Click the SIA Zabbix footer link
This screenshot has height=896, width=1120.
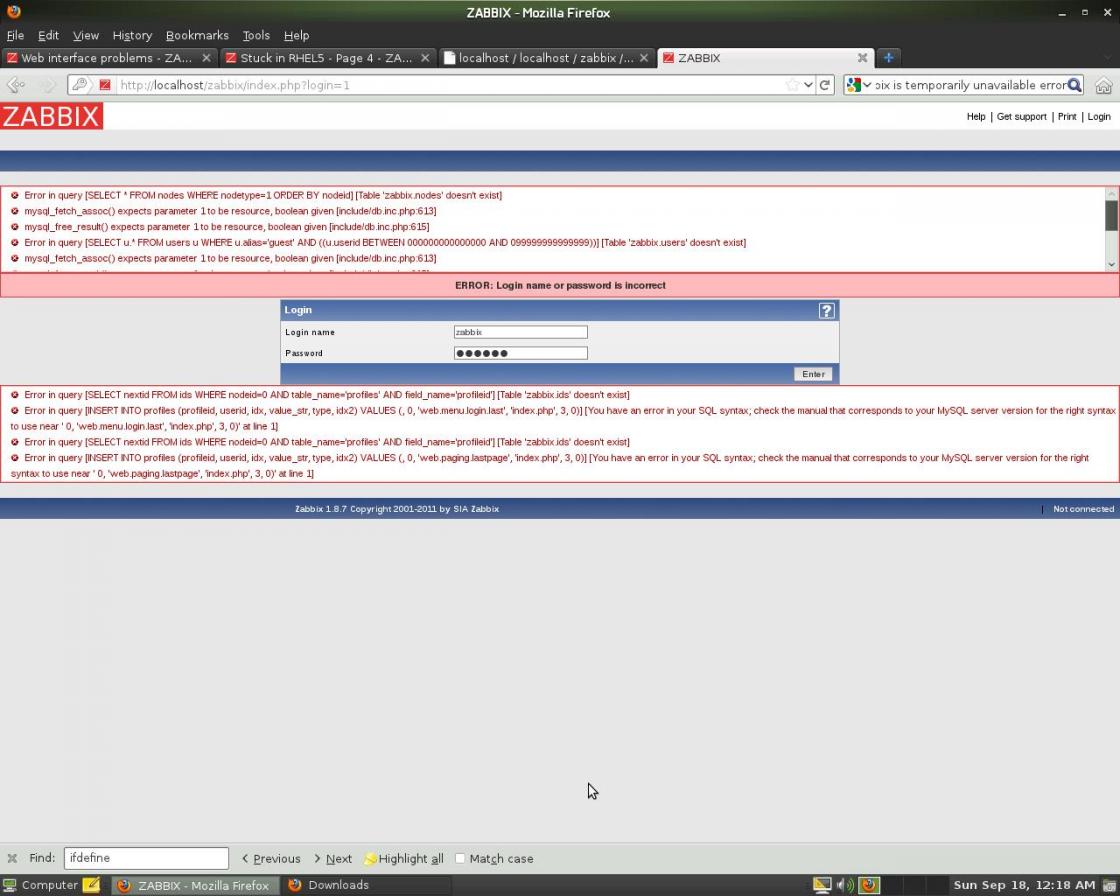[476, 509]
